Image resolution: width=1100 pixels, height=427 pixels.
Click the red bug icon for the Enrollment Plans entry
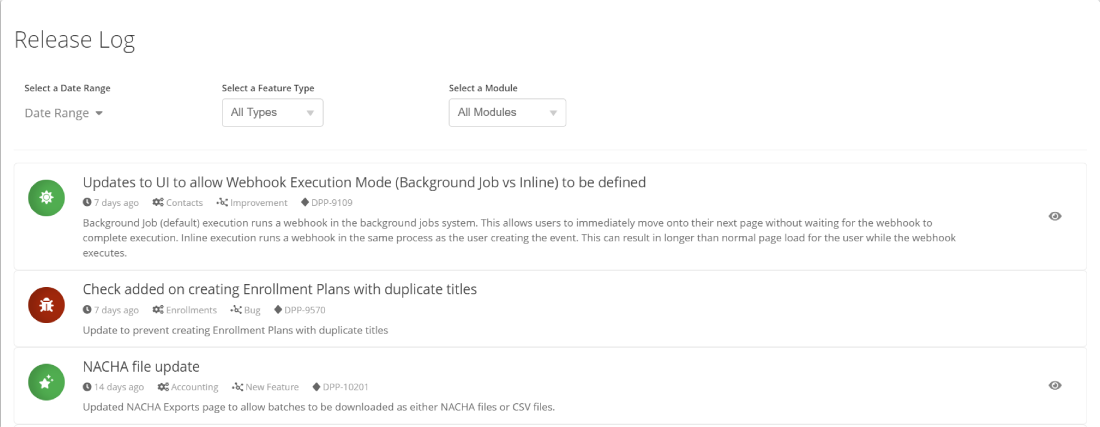(46, 304)
